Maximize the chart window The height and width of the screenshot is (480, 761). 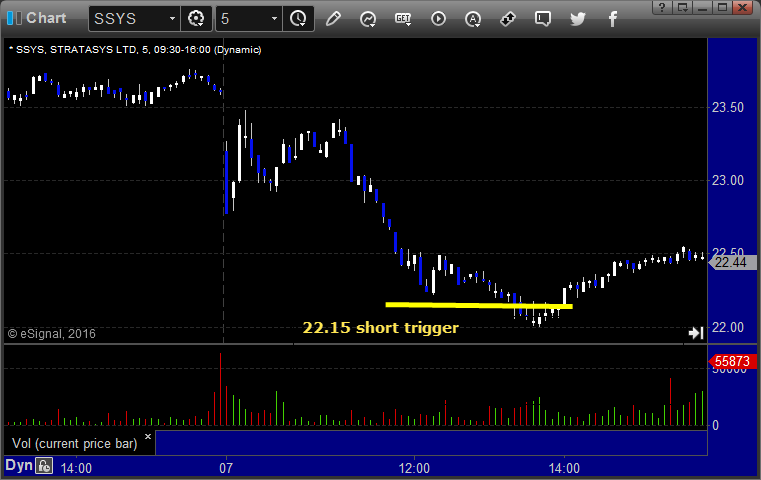[723, 7]
